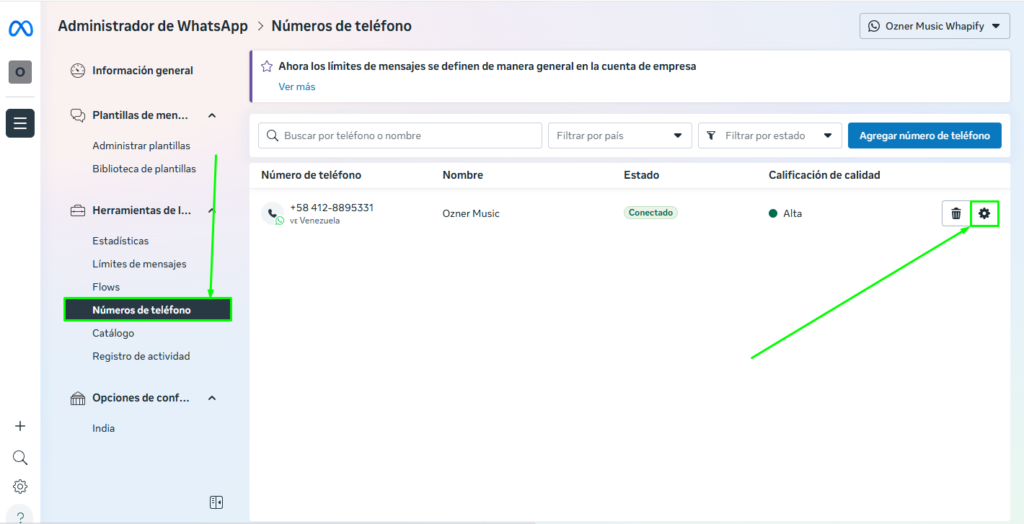This screenshot has width=1024, height=524.
Task: Go to Información general
Action: click(x=142, y=71)
